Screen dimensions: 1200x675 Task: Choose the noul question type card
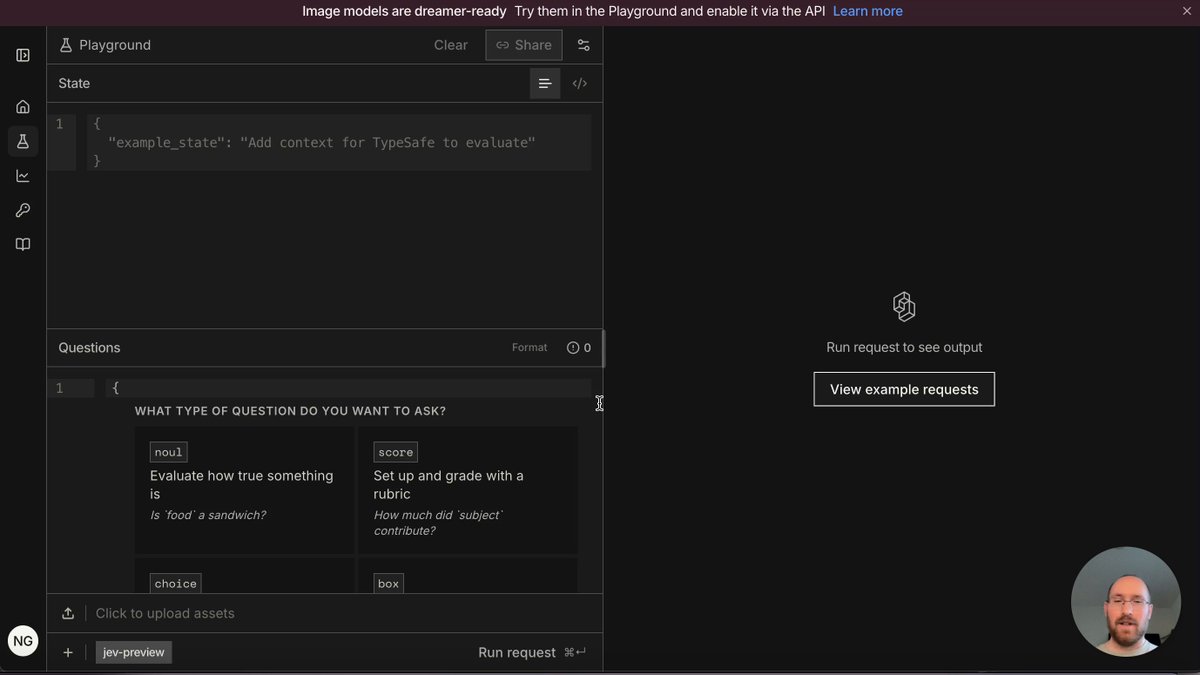(245, 490)
